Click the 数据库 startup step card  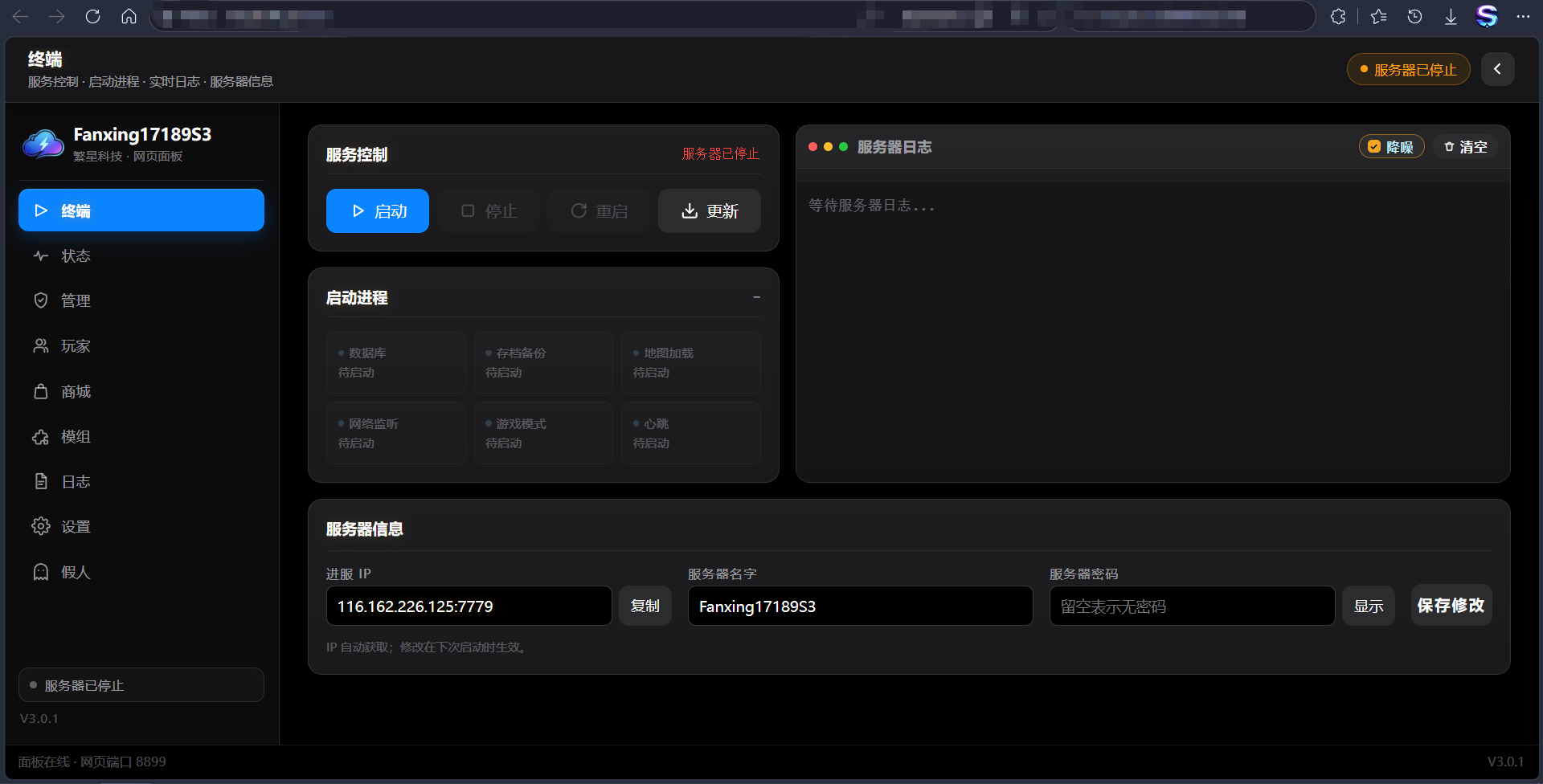(396, 362)
